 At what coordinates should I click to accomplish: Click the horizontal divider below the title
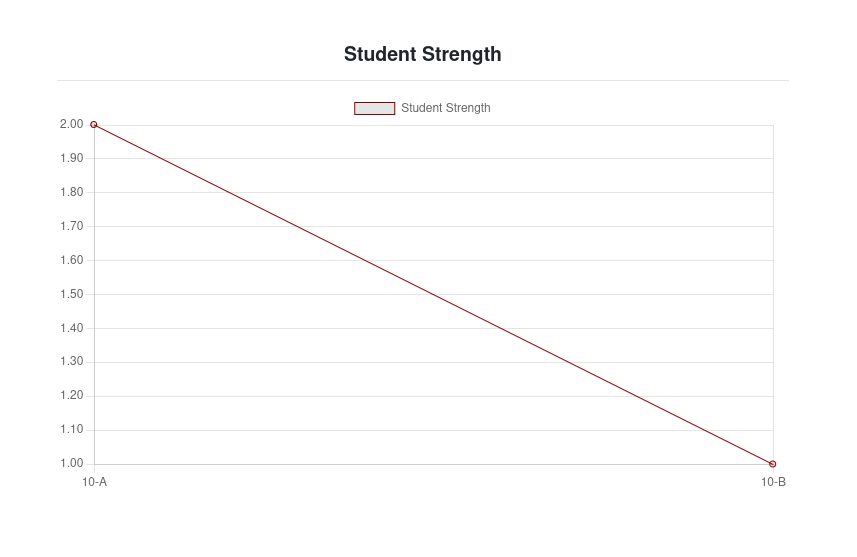422,80
